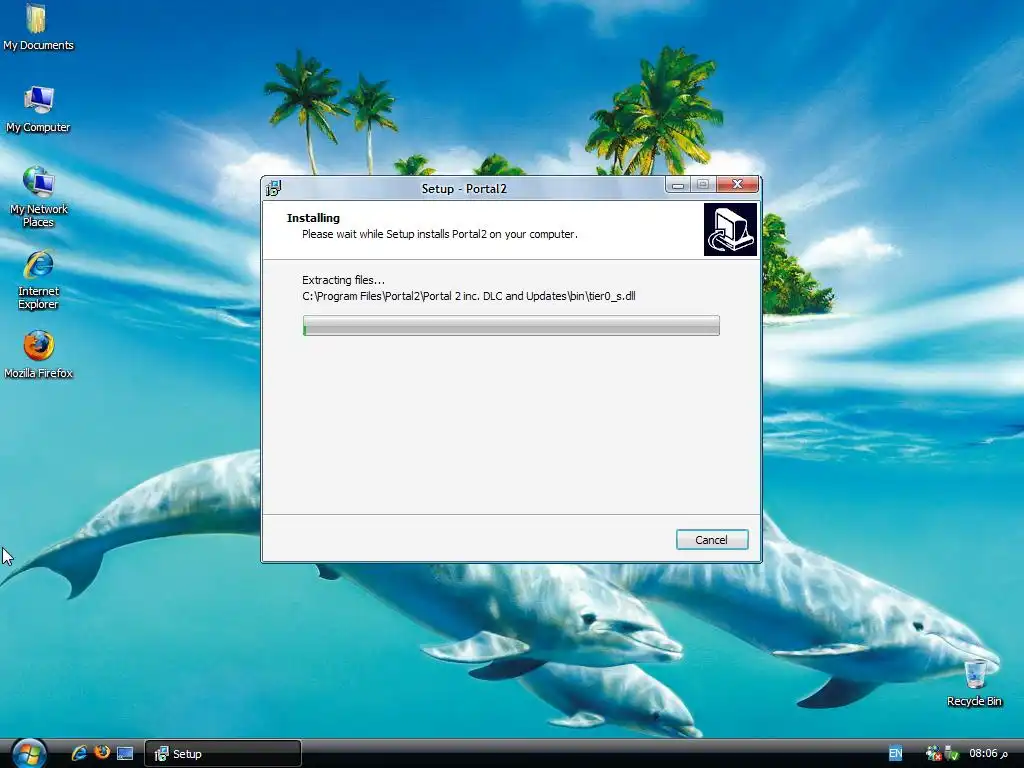Select the My Network Places icon
This screenshot has height=768, width=1024.
tap(38, 197)
